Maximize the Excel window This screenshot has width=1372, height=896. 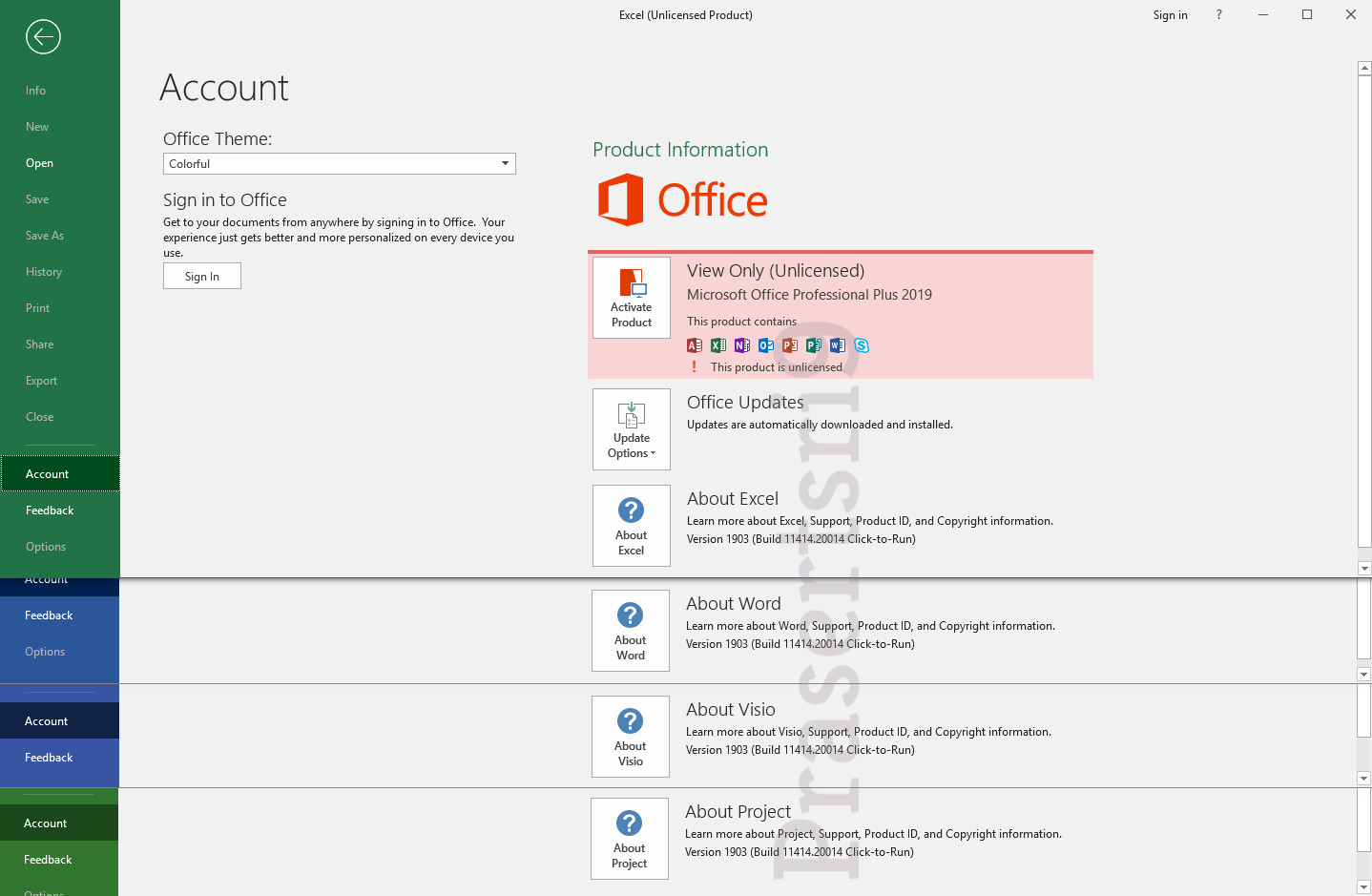point(1307,14)
